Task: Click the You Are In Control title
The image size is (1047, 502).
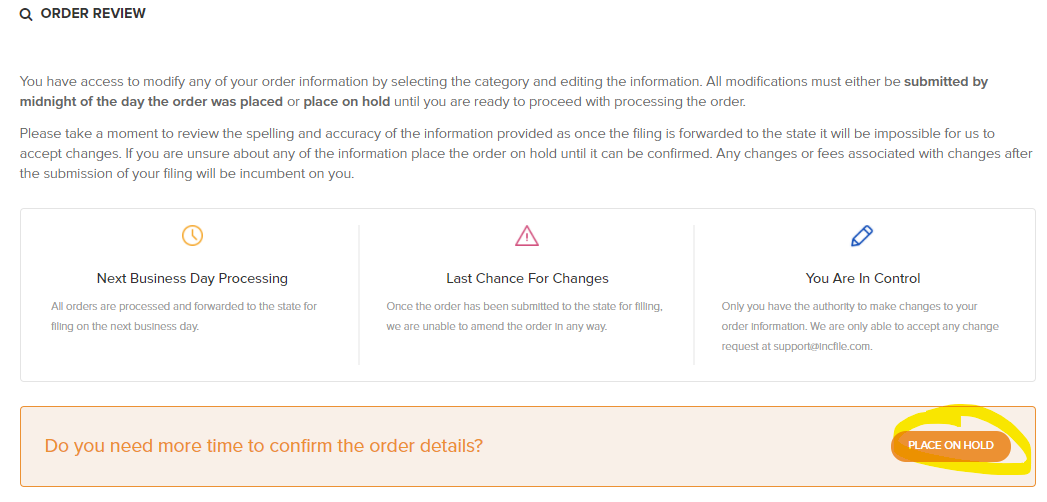Action: click(x=862, y=278)
